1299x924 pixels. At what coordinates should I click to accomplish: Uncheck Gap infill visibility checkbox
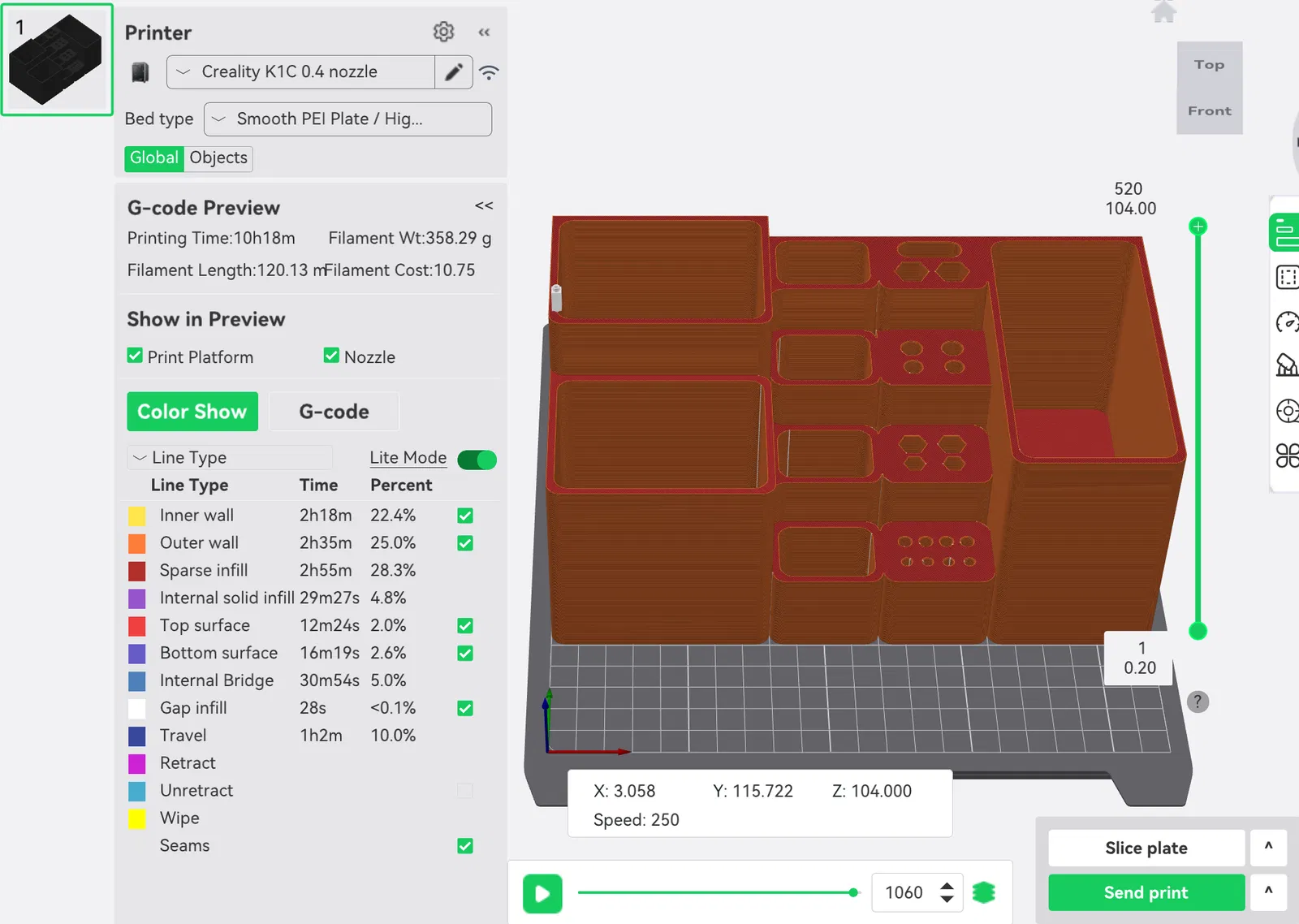(465, 709)
